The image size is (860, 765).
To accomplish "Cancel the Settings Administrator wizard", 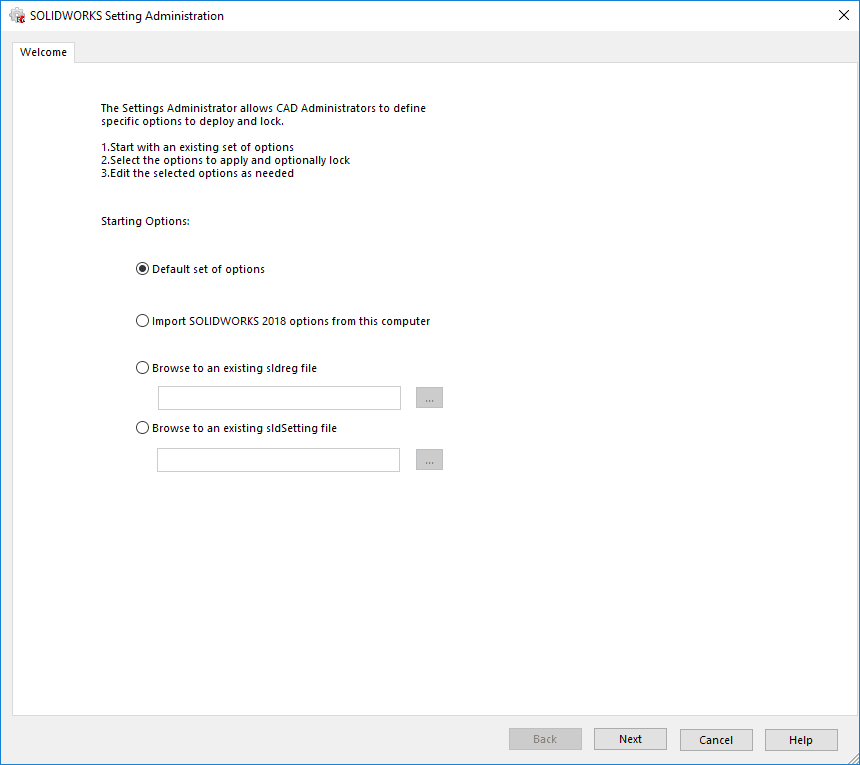I will (716, 740).
